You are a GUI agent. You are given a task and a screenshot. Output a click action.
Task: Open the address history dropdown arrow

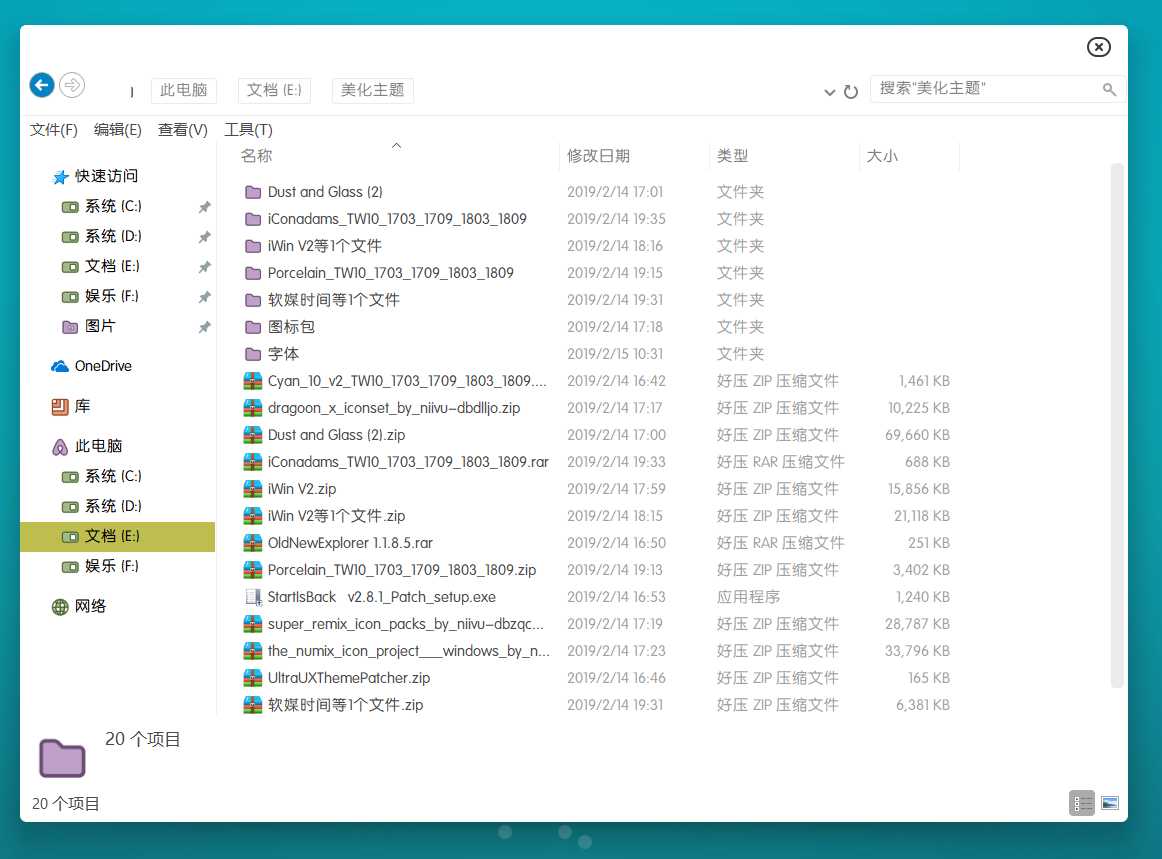click(829, 92)
